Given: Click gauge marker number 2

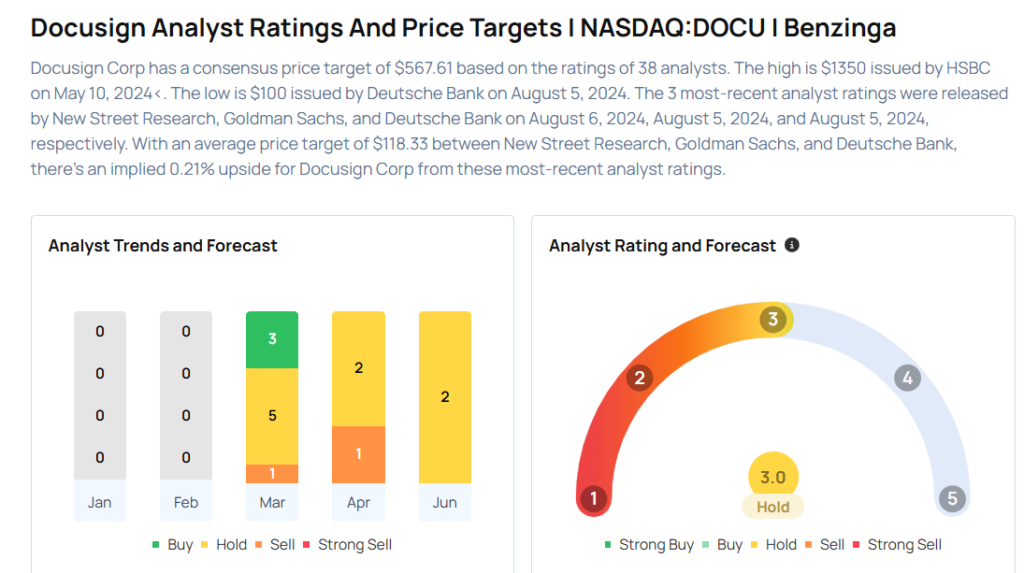Looking at the screenshot, I should coord(639,378).
